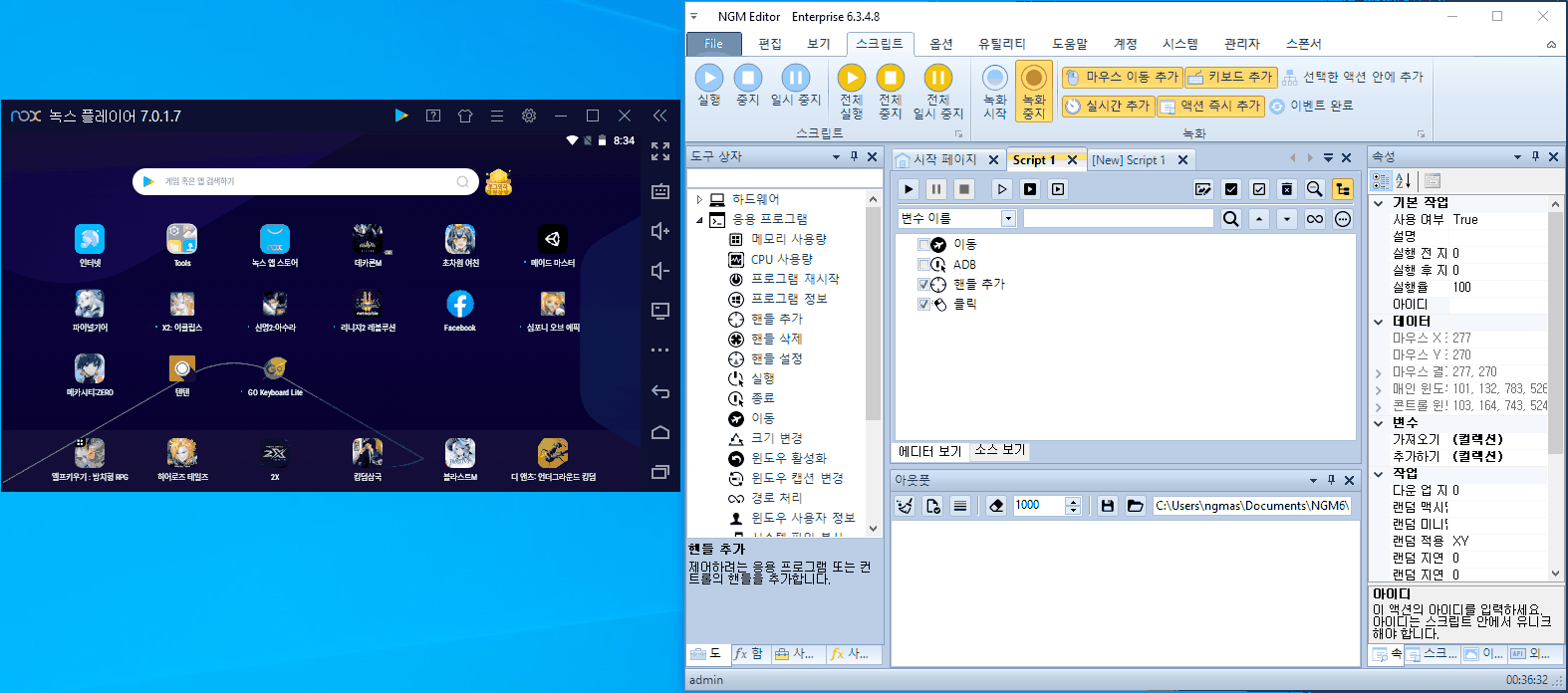This screenshot has height=693, width=1568.
Task: Open the 편집 ribbon tab
Action: pyautogui.click(x=770, y=44)
